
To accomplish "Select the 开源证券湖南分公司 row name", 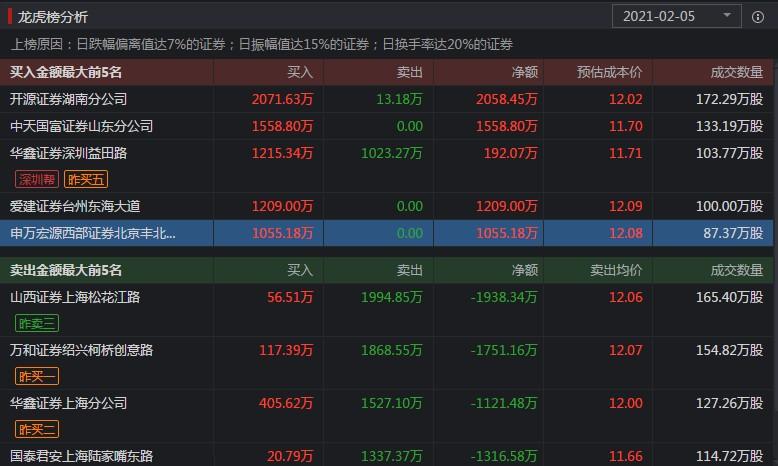I will 68,99.
